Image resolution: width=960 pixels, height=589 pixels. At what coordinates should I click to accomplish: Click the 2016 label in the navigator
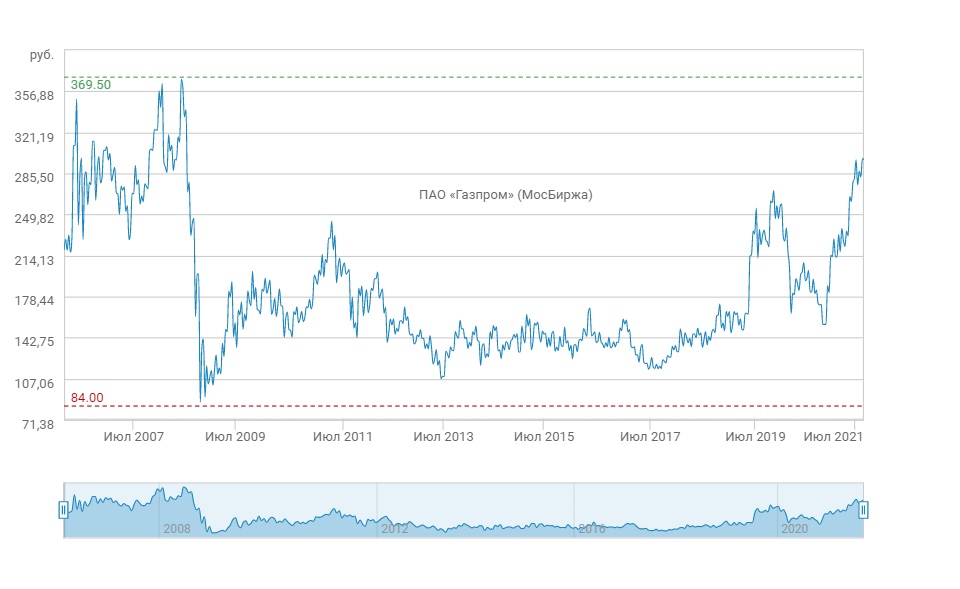point(592,528)
